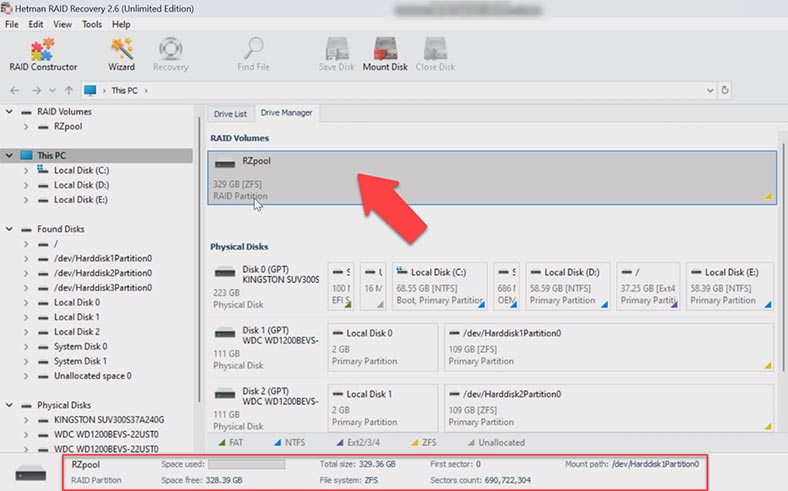
Task: Select 686 MB OEM partition tile
Action: pos(507,286)
